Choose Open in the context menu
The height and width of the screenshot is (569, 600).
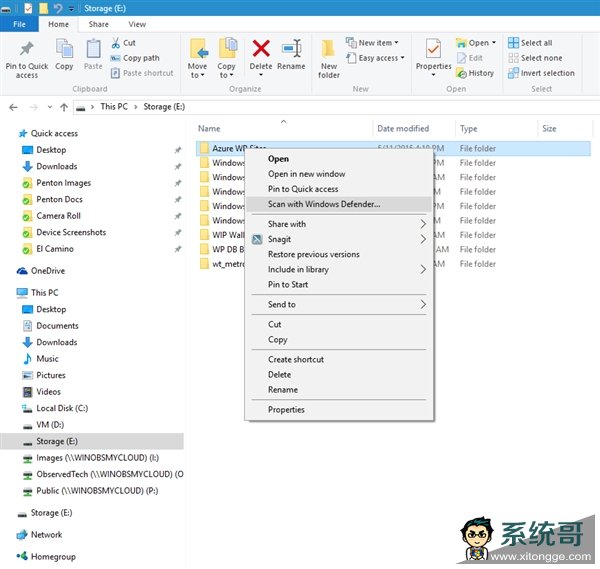click(339, 159)
